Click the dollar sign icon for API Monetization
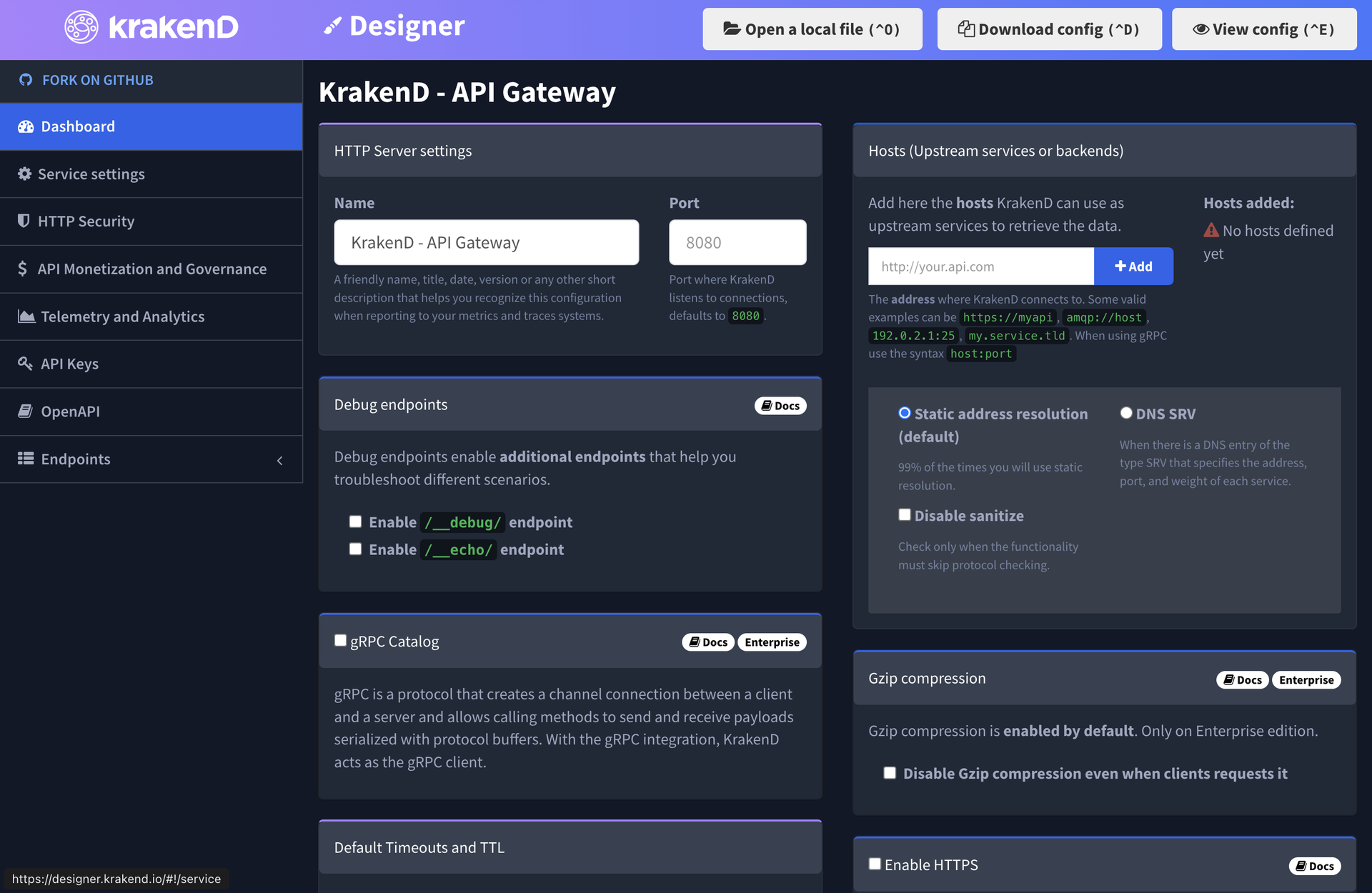 23,269
